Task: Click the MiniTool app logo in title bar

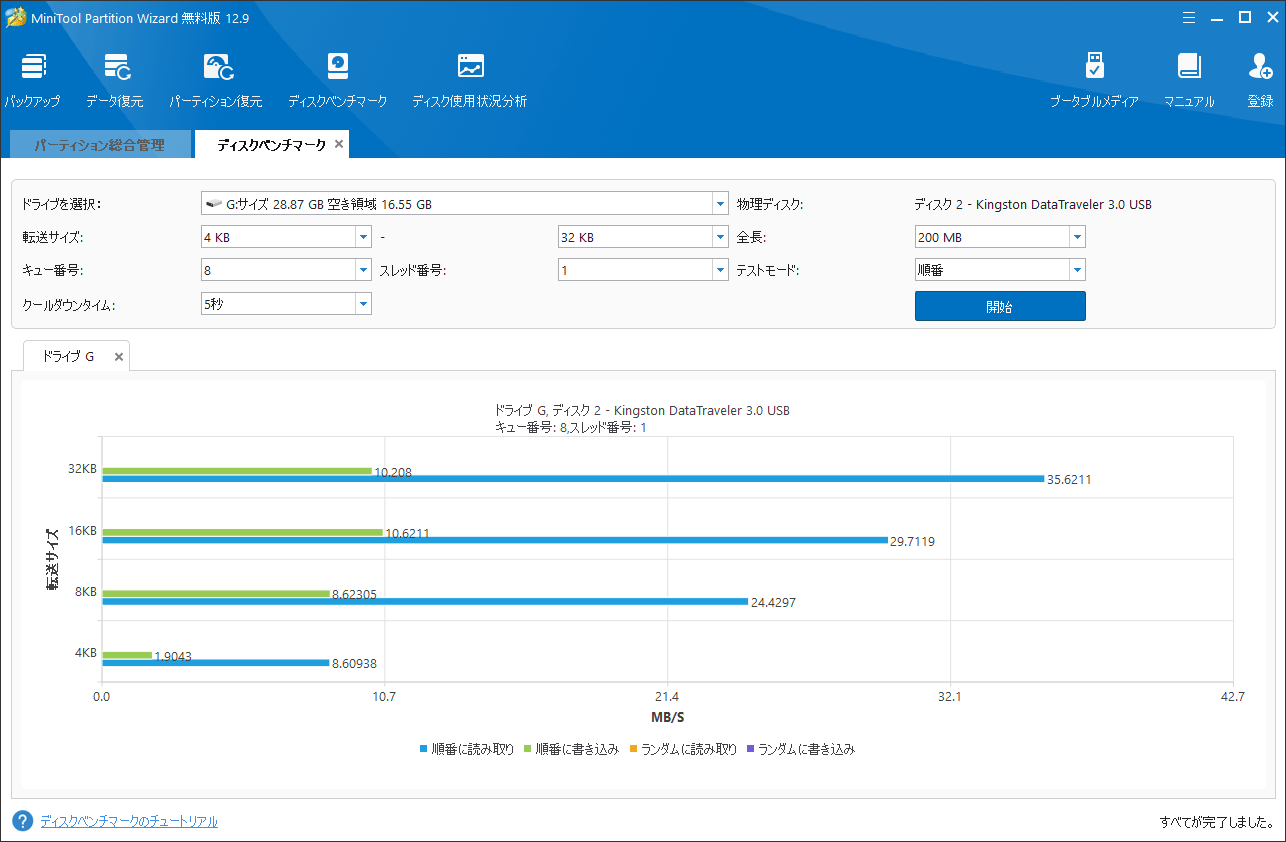Action: point(15,17)
